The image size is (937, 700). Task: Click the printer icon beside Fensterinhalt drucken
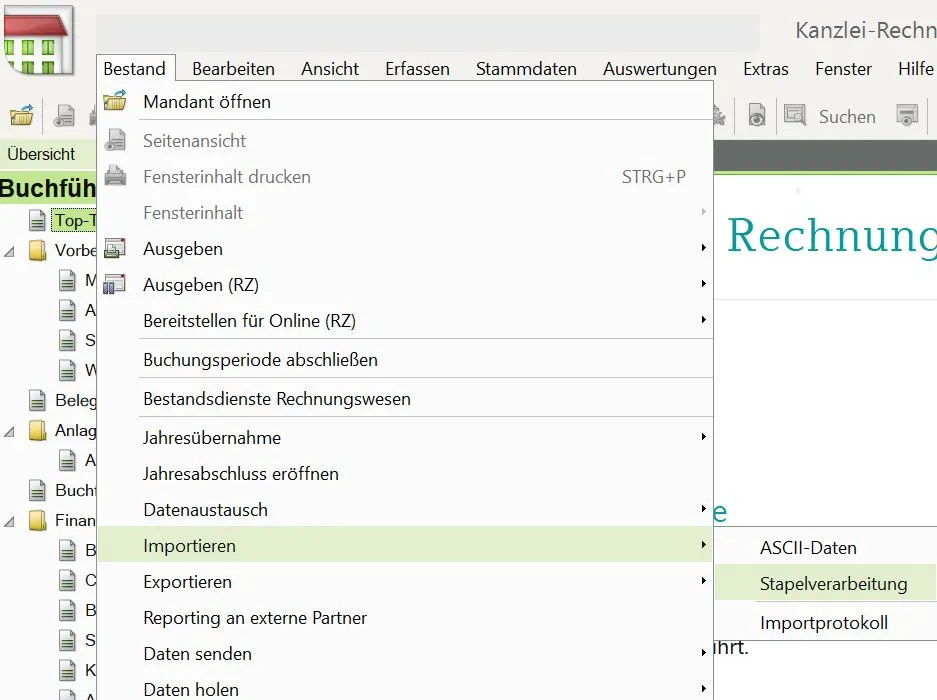(x=115, y=176)
